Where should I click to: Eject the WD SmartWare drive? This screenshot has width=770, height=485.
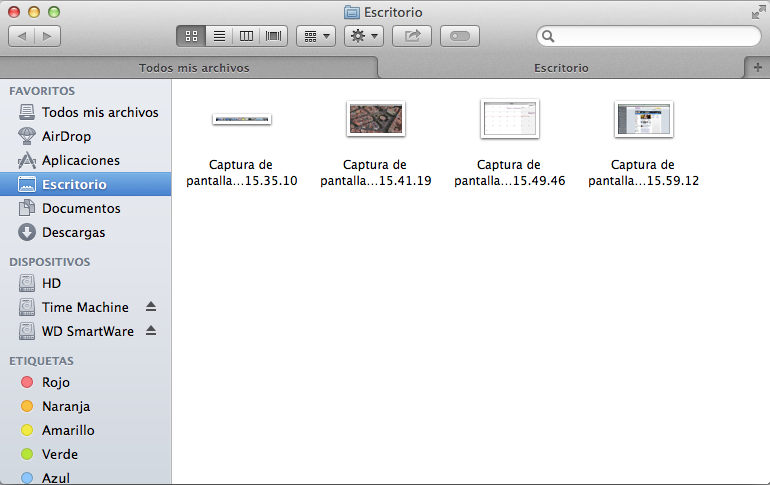pos(151,331)
